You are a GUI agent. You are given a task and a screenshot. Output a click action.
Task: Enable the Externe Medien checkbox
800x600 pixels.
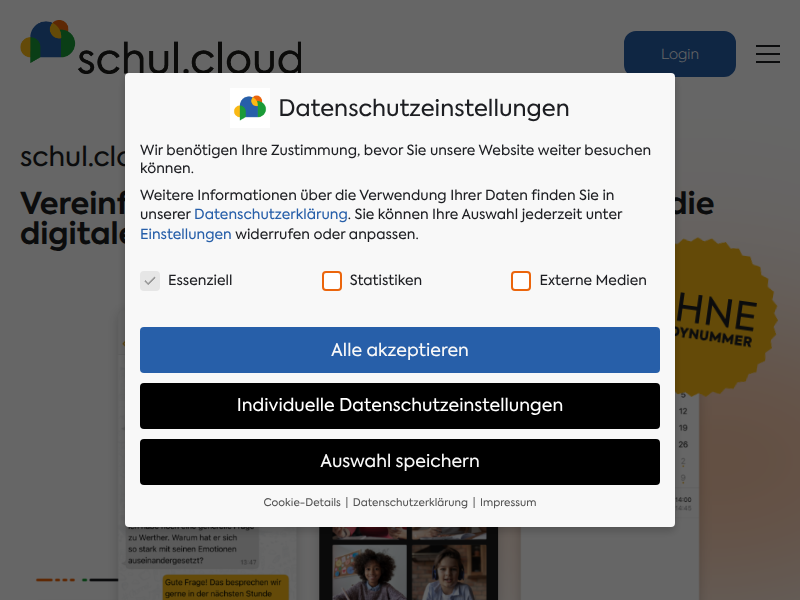520,281
